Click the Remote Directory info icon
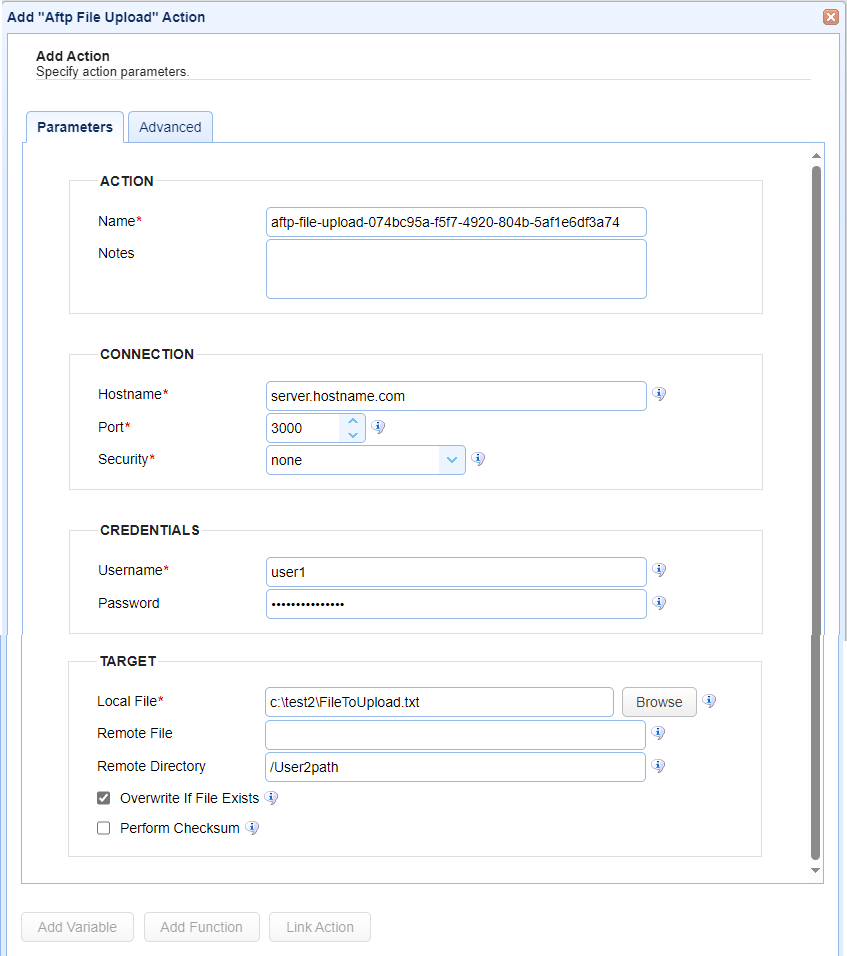The height and width of the screenshot is (956, 847). click(658, 766)
